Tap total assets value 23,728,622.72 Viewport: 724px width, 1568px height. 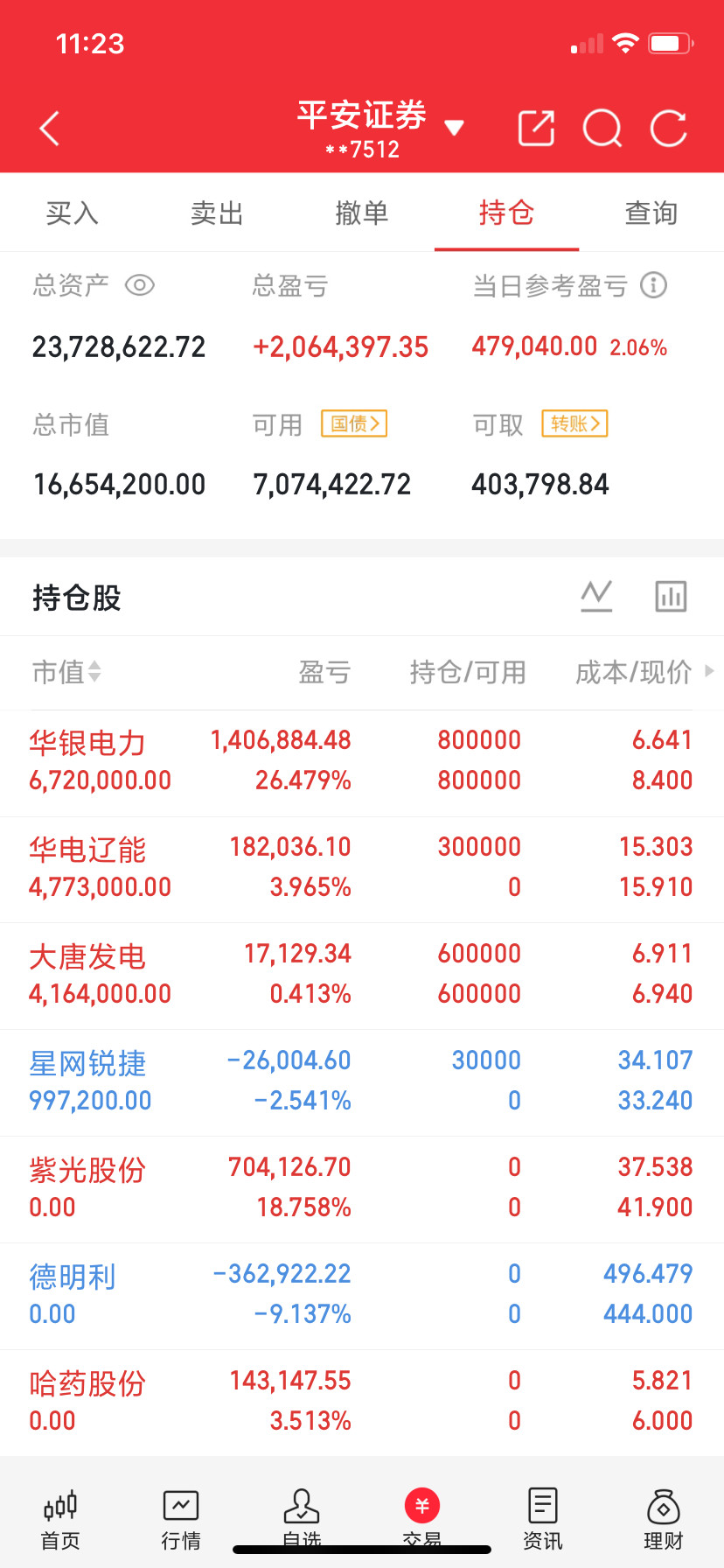[x=119, y=347]
